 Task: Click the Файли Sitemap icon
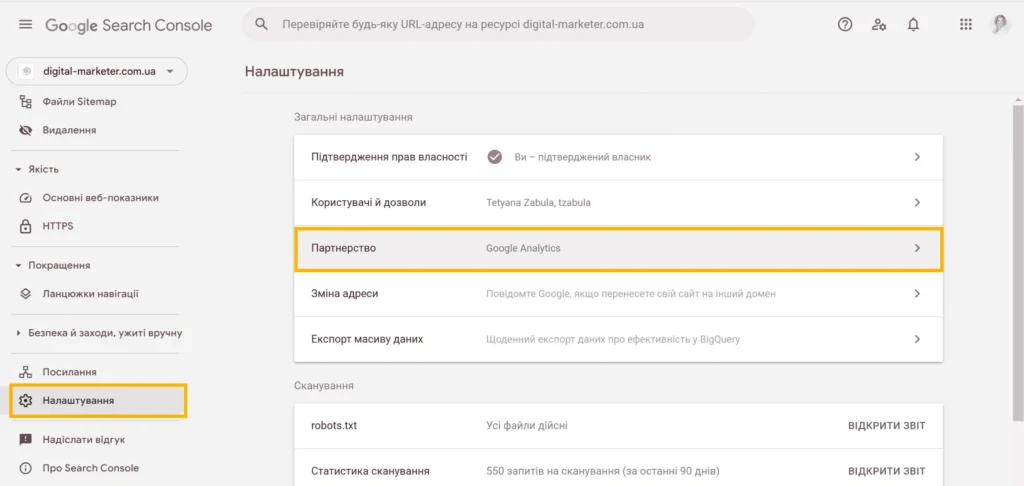[25, 102]
